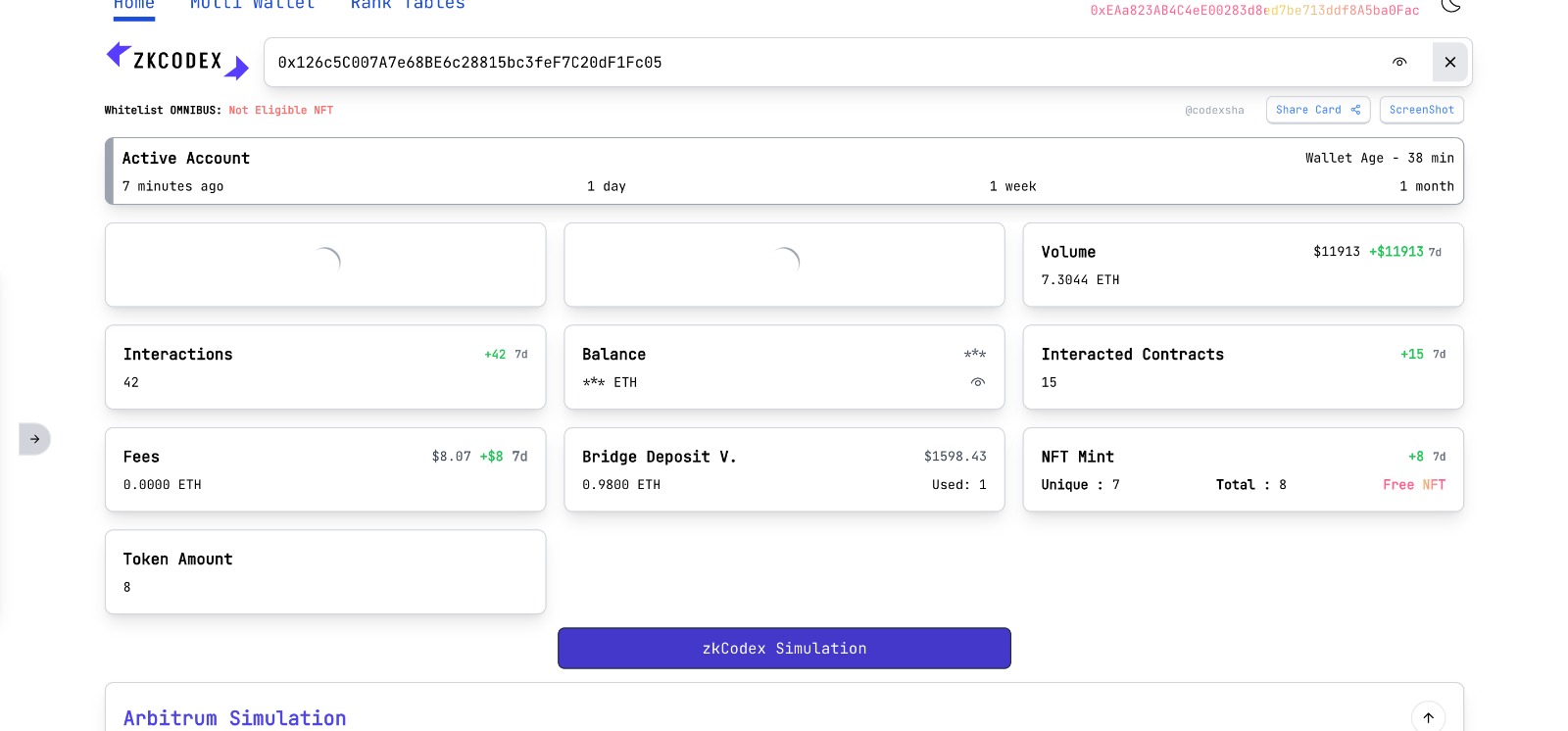Click the $1598.43 bridge deposit value
The width and height of the screenshot is (1568, 731).
955,457
